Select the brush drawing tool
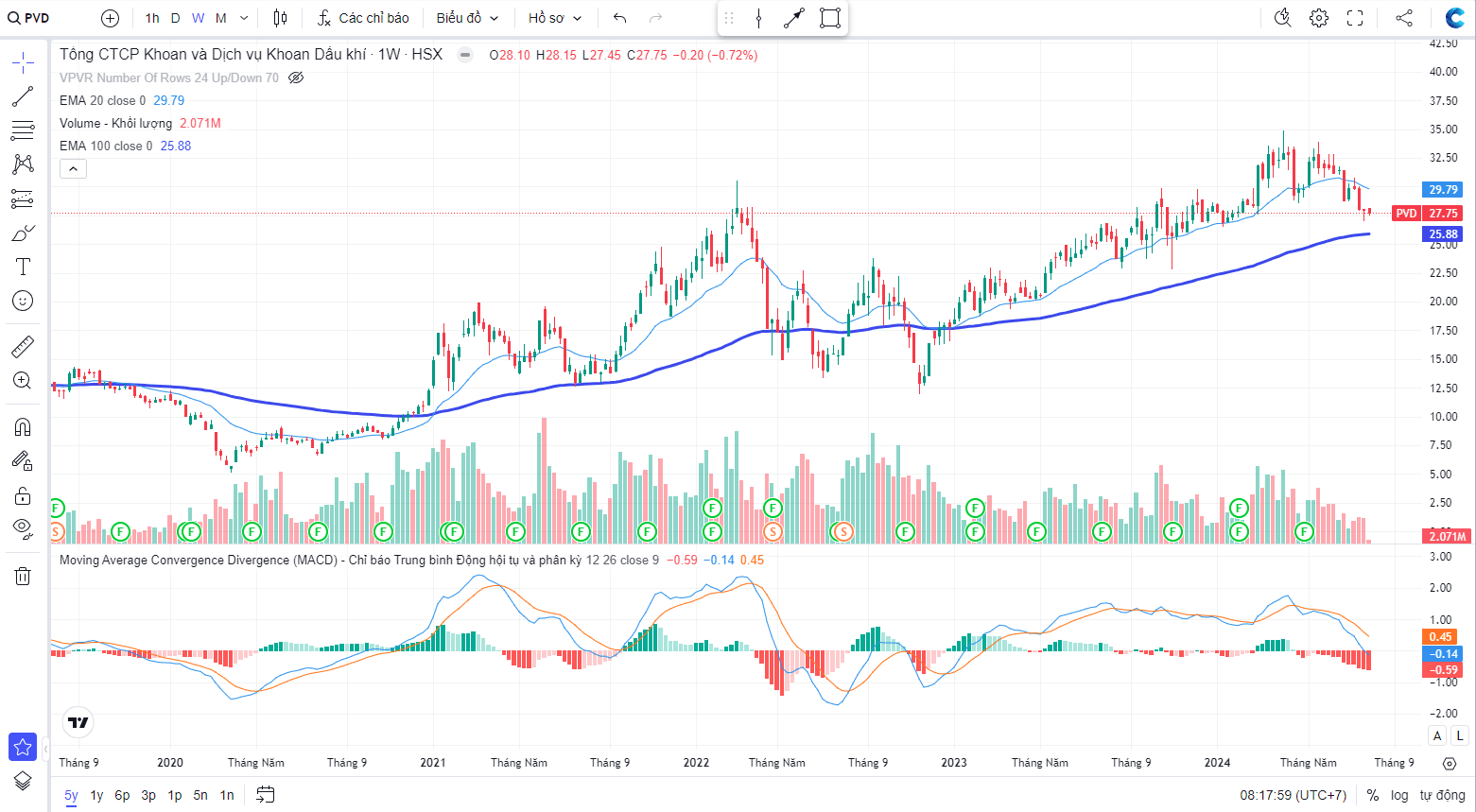Viewport: 1476px width, 812px height. [23, 233]
